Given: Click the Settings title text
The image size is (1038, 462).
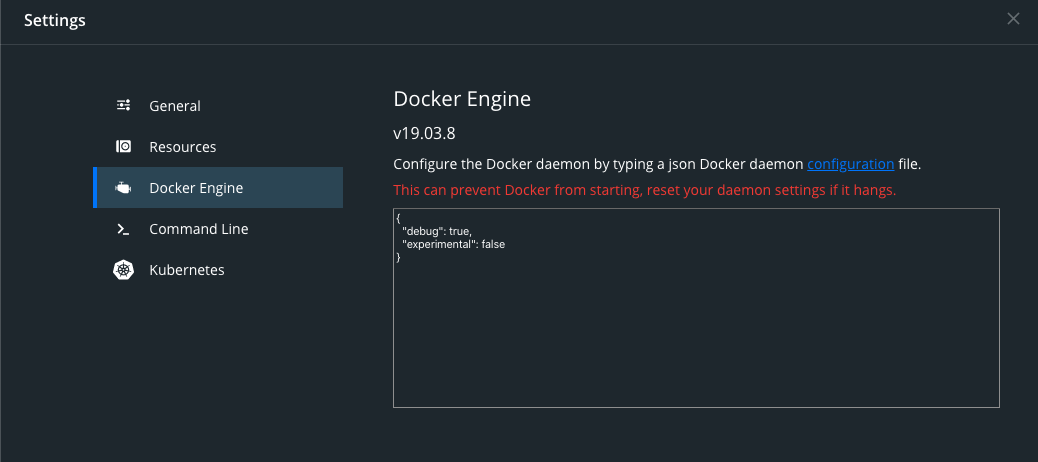Looking at the screenshot, I should [55, 21].
